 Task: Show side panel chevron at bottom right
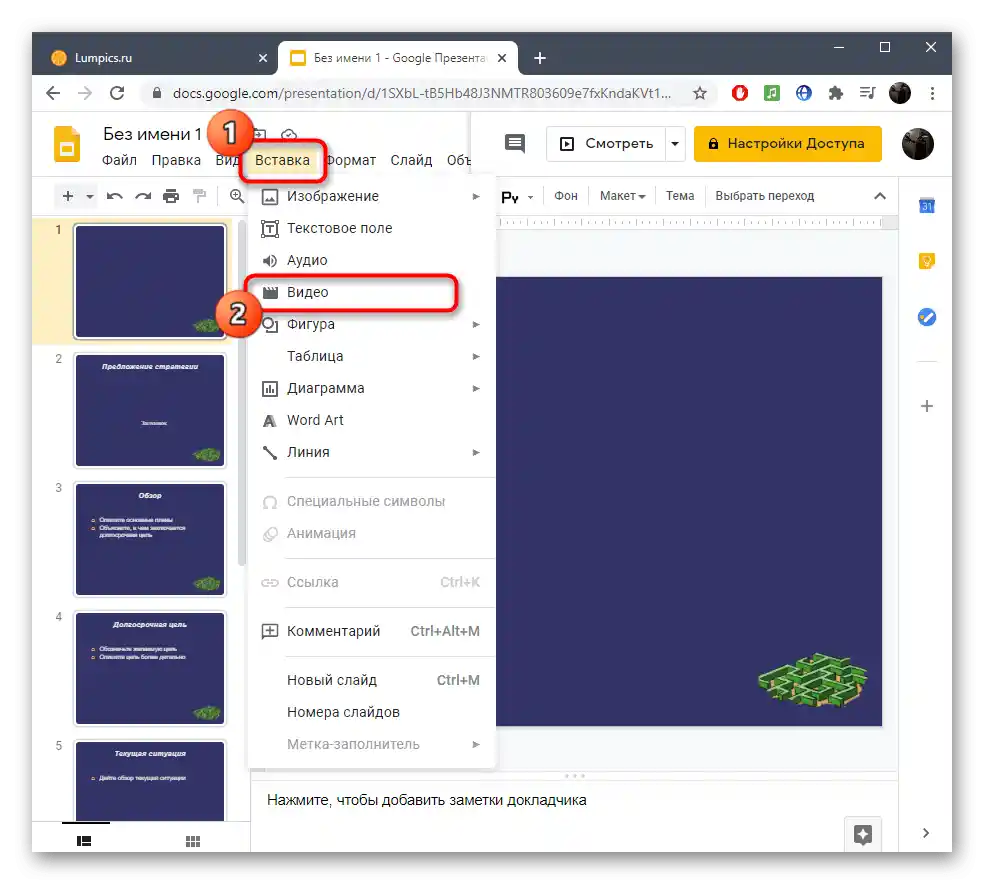[926, 833]
